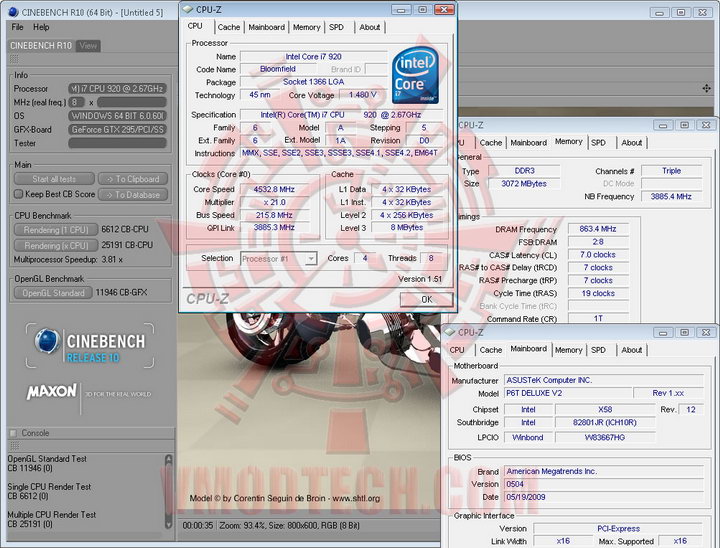Minimize the memory CPU-Z window
The image size is (720, 548).
(663, 125)
